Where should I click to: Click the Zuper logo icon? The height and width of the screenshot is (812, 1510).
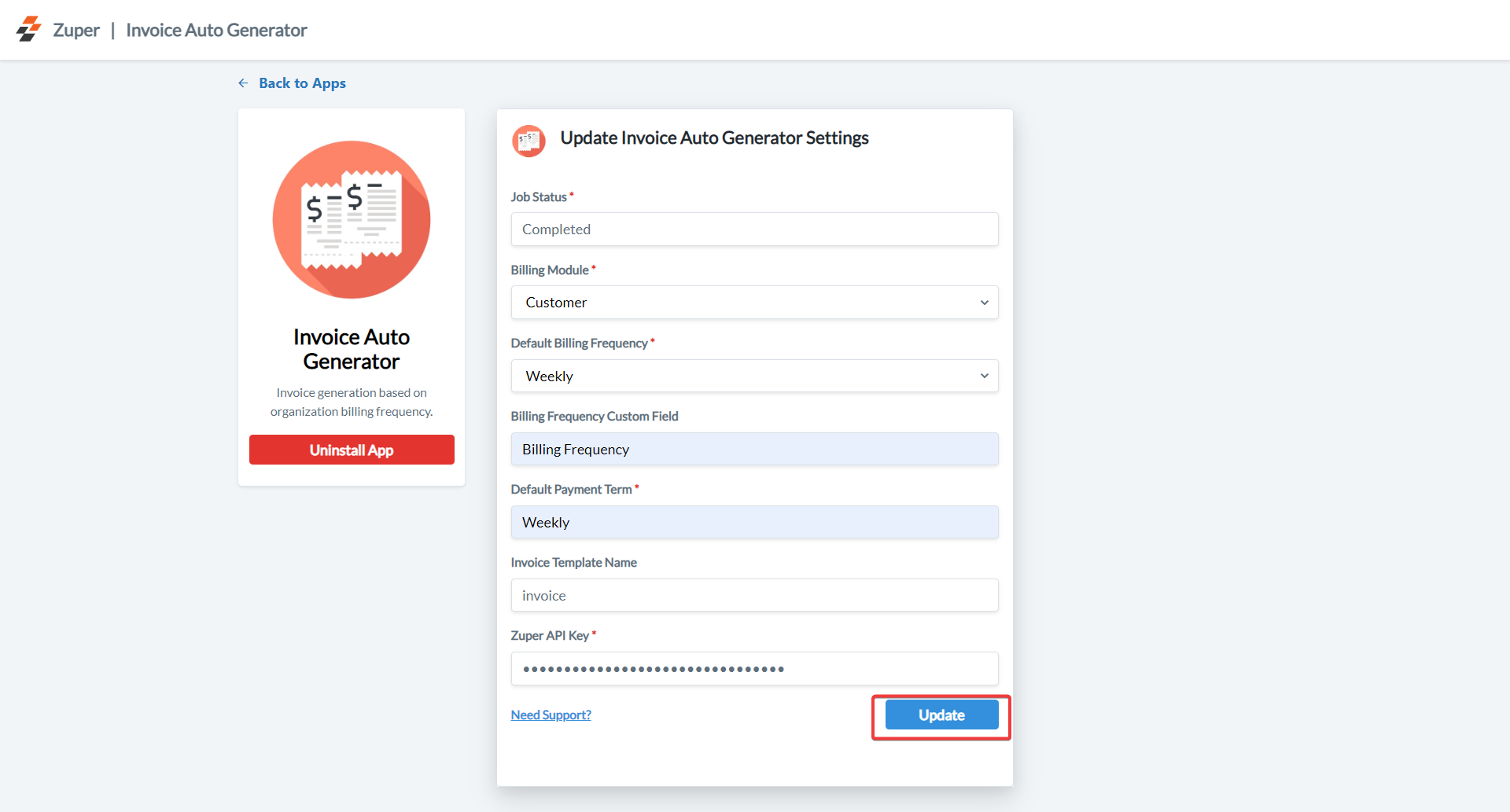pyautogui.click(x=28, y=29)
